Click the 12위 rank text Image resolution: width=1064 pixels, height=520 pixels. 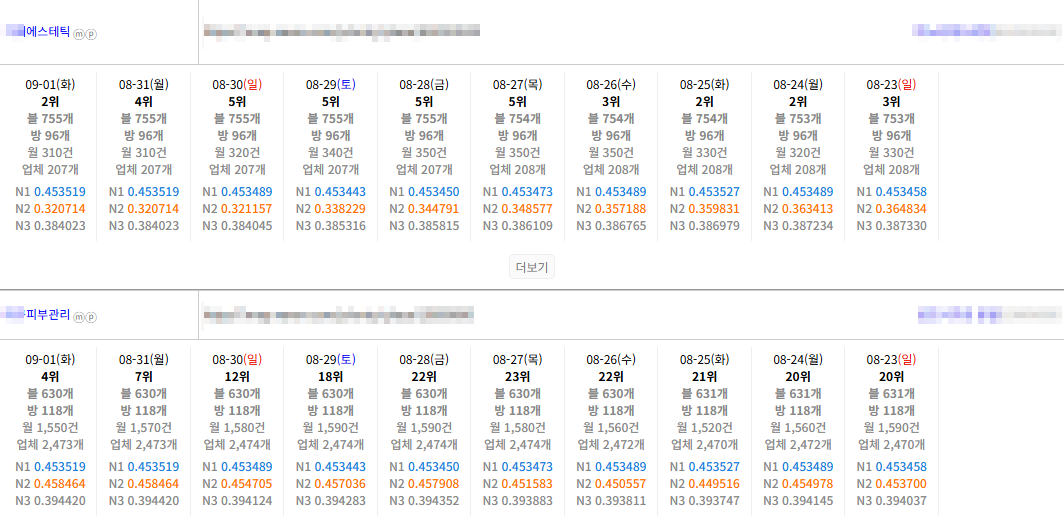(x=237, y=375)
